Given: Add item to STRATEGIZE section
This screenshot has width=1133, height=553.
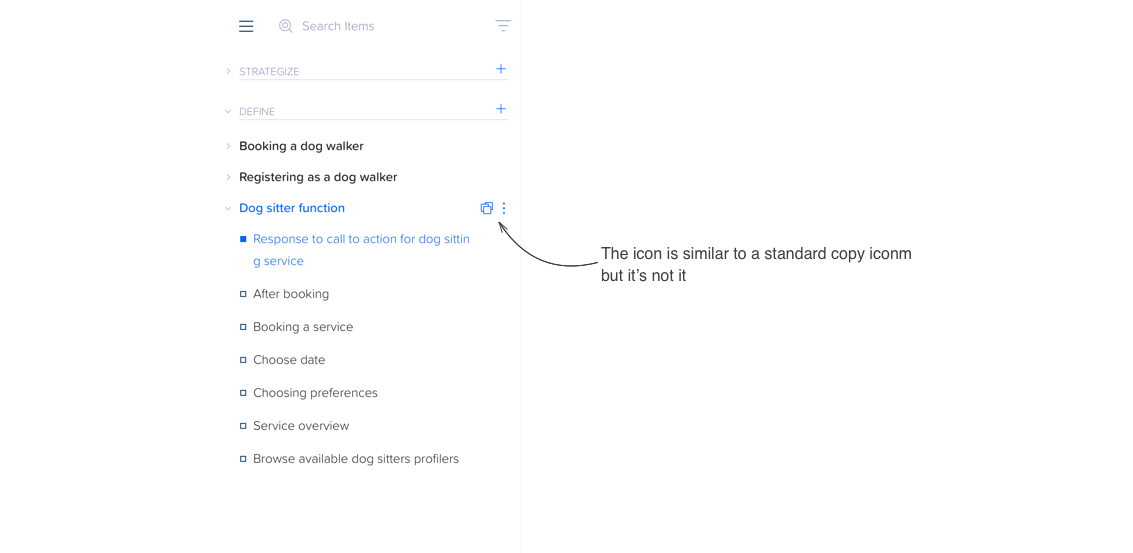Looking at the screenshot, I should 501,69.
